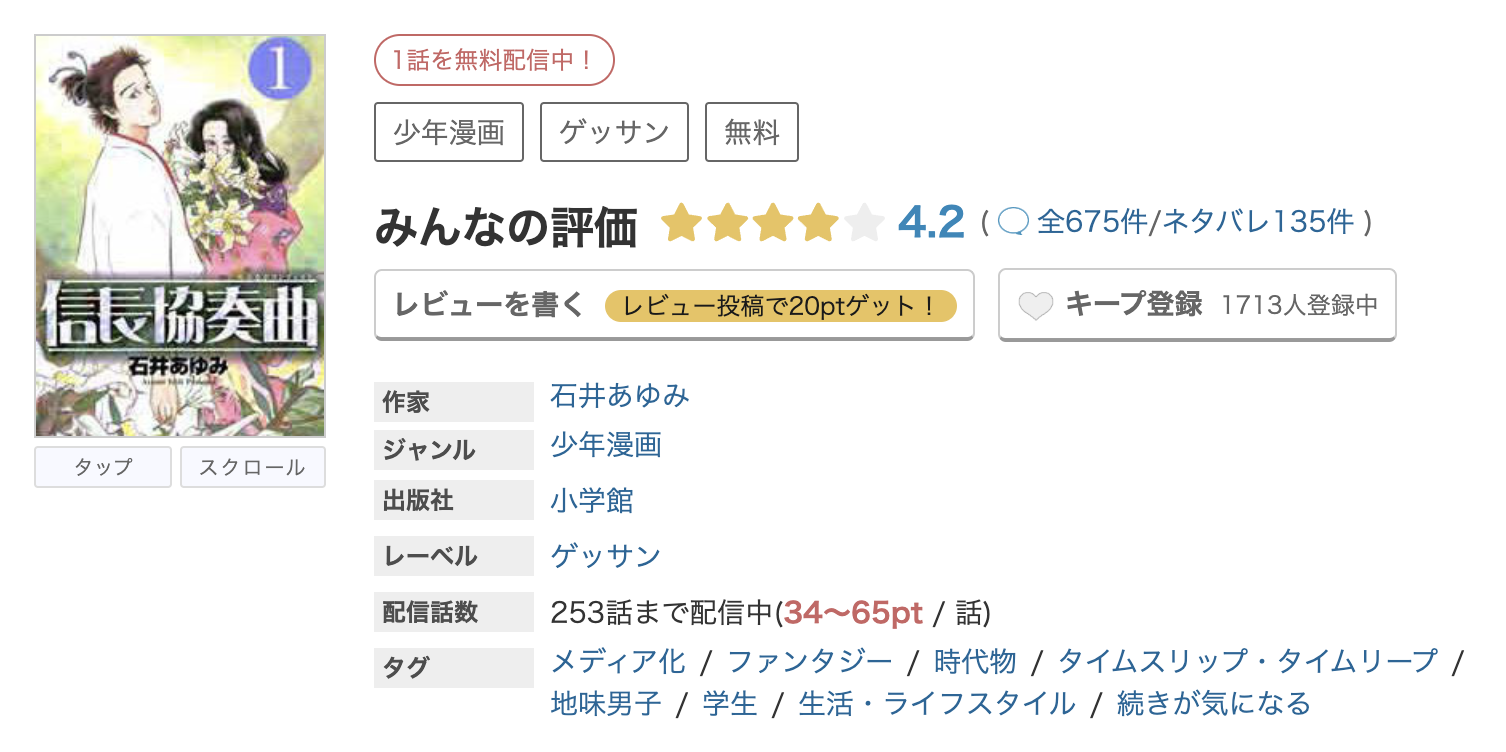Select the 少年漫画 badge near the top
Image resolution: width=1506 pixels, height=752 pixels.
pos(448,131)
